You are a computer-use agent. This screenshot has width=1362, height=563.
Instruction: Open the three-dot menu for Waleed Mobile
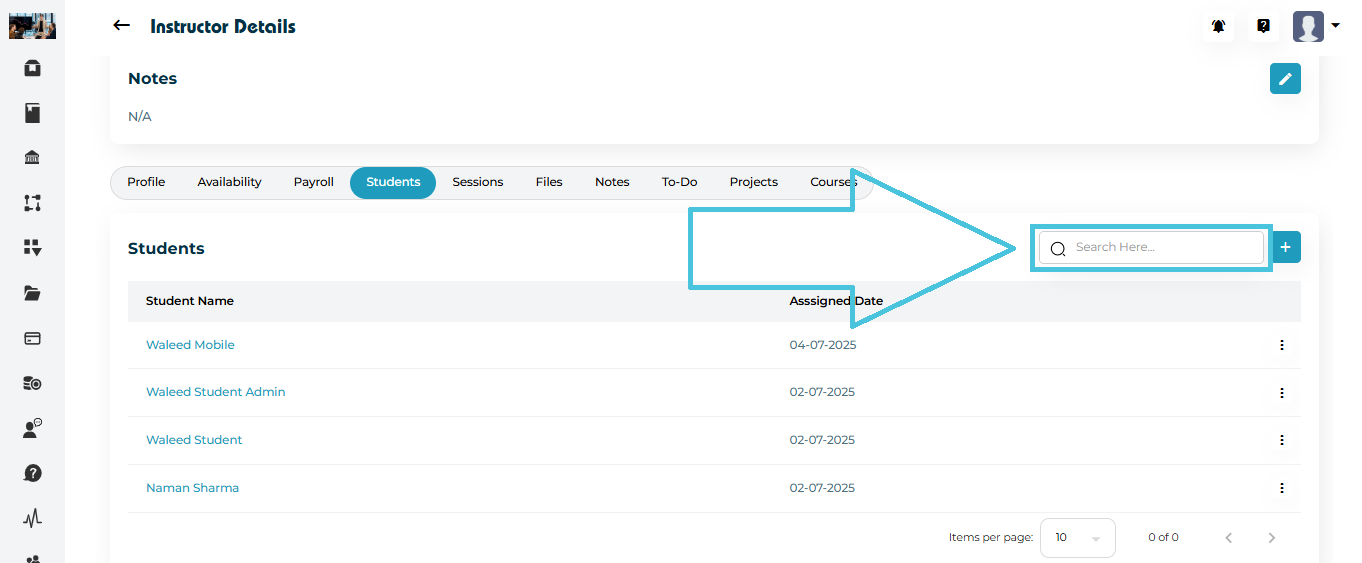pyautogui.click(x=1281, y=345)
